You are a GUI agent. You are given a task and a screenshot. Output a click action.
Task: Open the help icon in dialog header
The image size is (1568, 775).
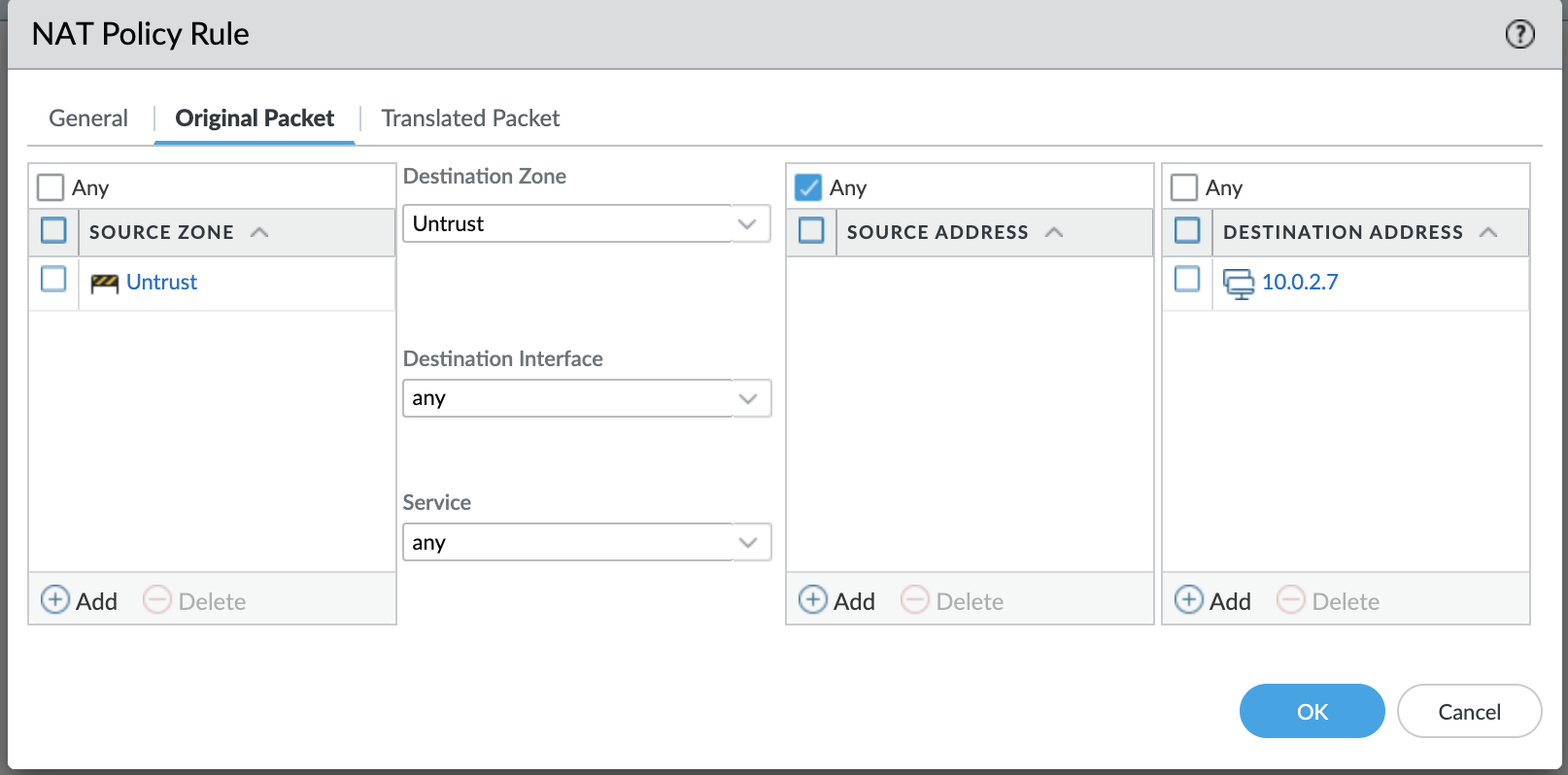pyautogui.click(x=1519, y=35)
